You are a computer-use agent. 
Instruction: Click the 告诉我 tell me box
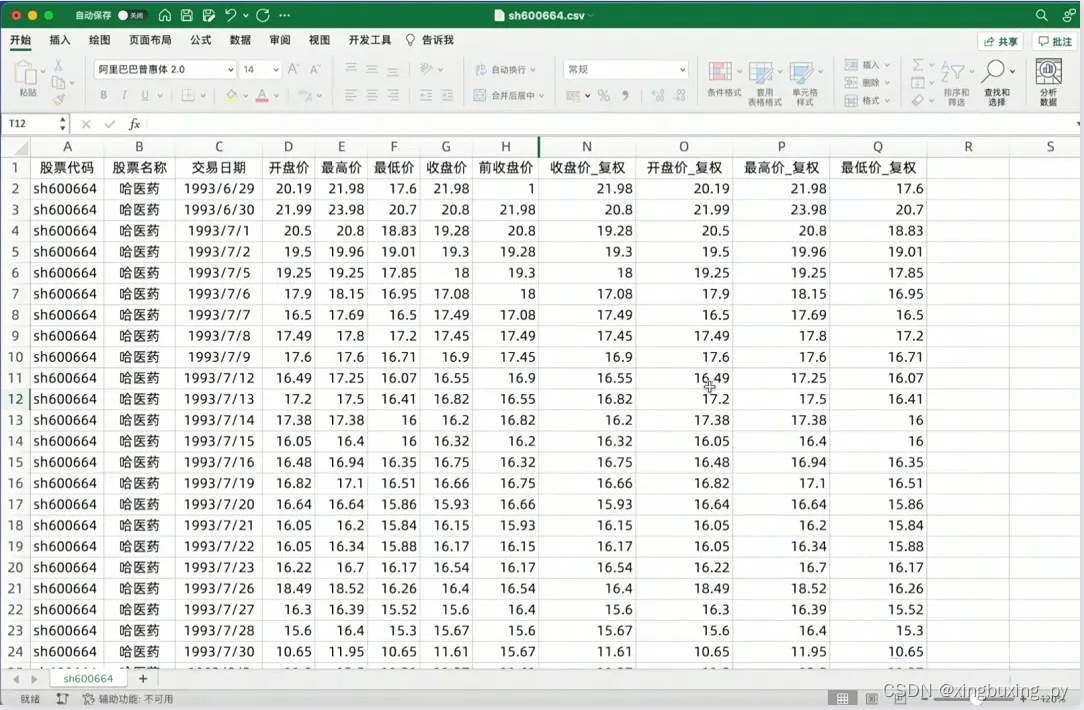click(x=430, y=40)
